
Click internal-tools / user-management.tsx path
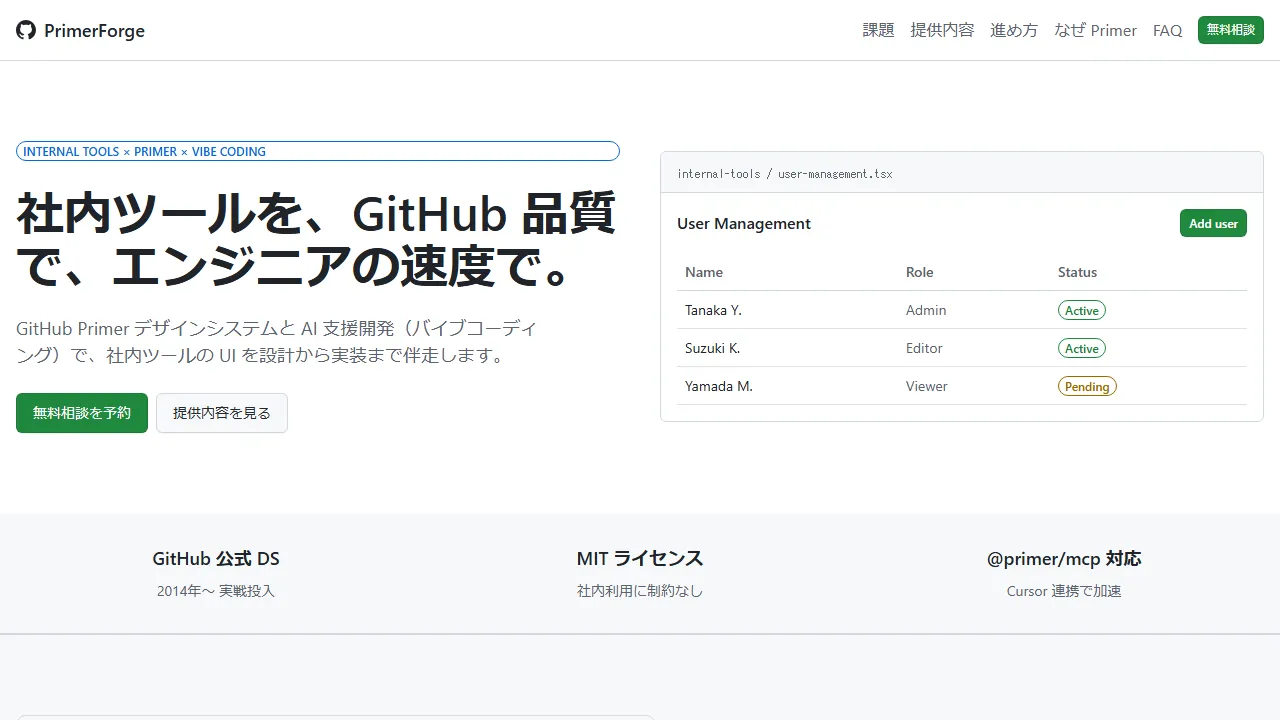click(x=785, y=174)
